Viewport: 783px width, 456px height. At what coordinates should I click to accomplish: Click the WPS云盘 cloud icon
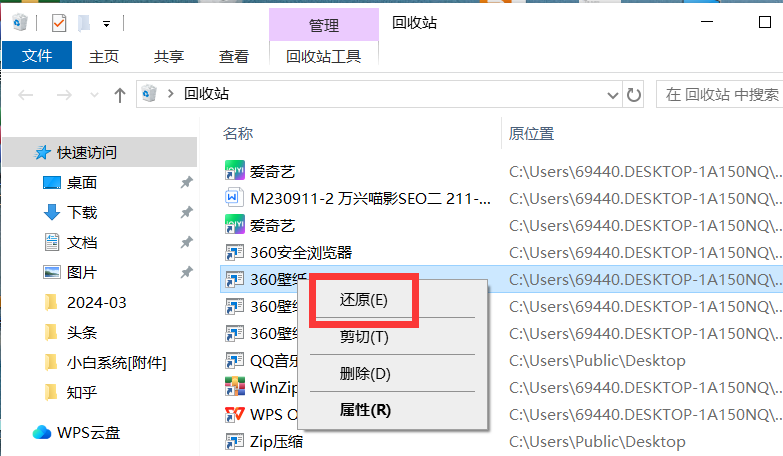point(42,432)
